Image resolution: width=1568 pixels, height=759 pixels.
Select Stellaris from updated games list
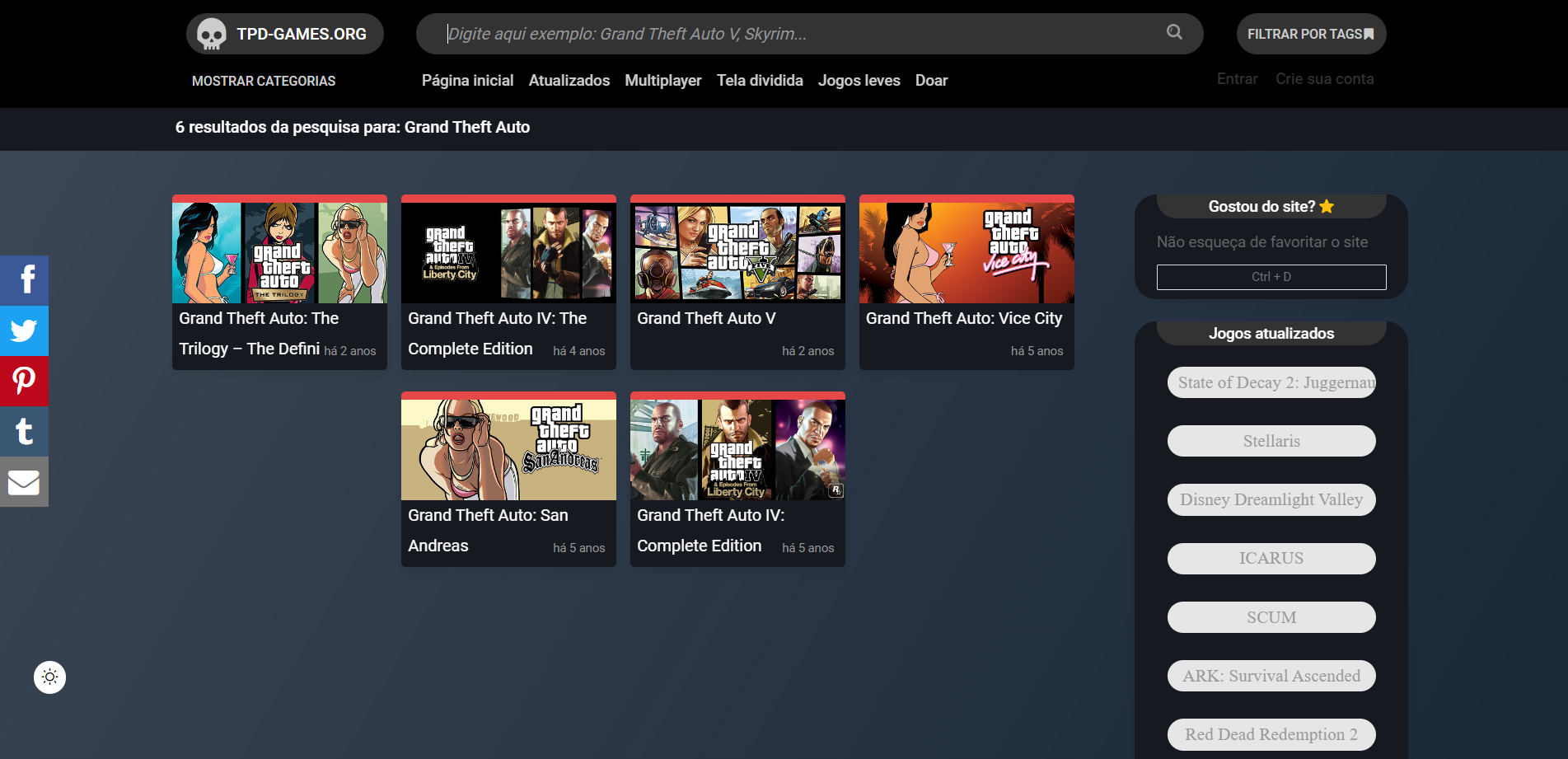[1271, 441]
